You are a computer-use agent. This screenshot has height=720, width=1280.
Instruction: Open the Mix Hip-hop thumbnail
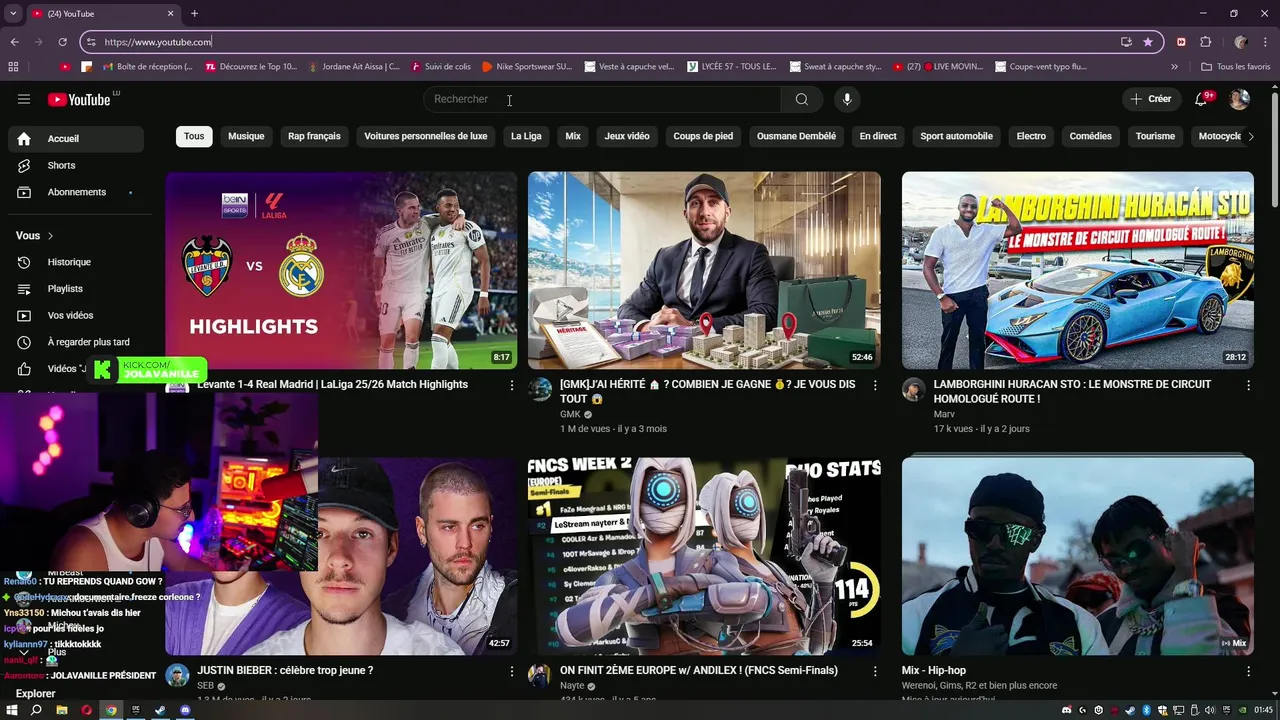pyautogui.click(x=1077, y=557)
